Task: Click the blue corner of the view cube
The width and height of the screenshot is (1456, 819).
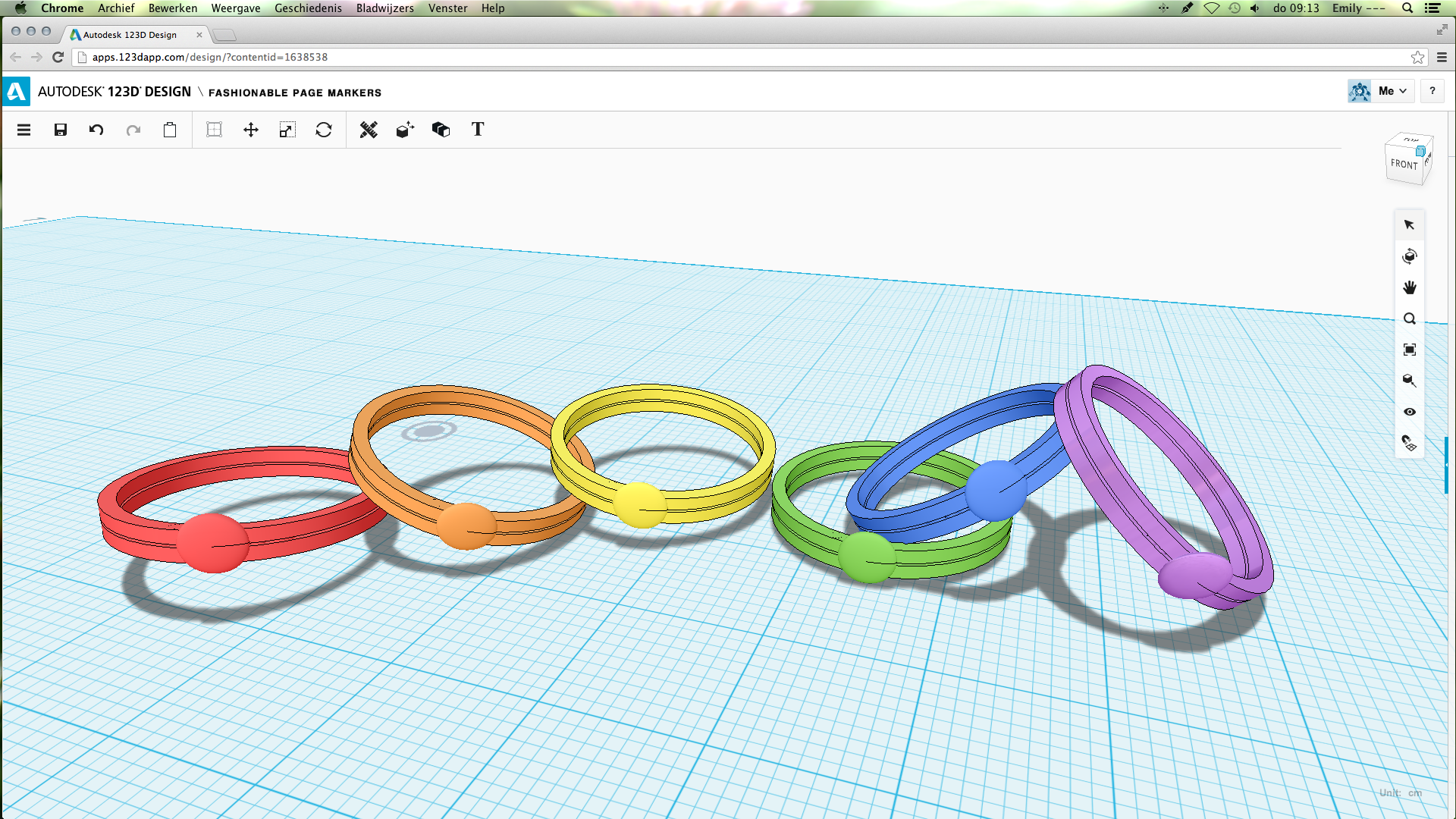Action: tap(1420, 151)
